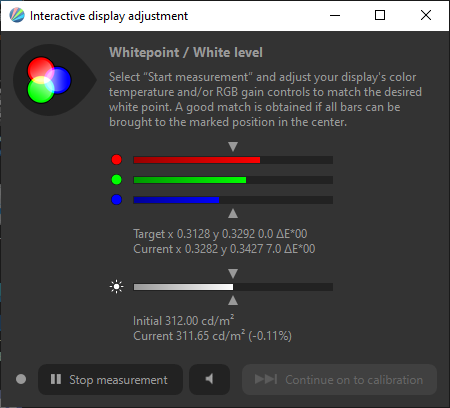Screen dimensions: 450x408
Task: Click the up arrow marker below blue bar
Action: (233, 213)
